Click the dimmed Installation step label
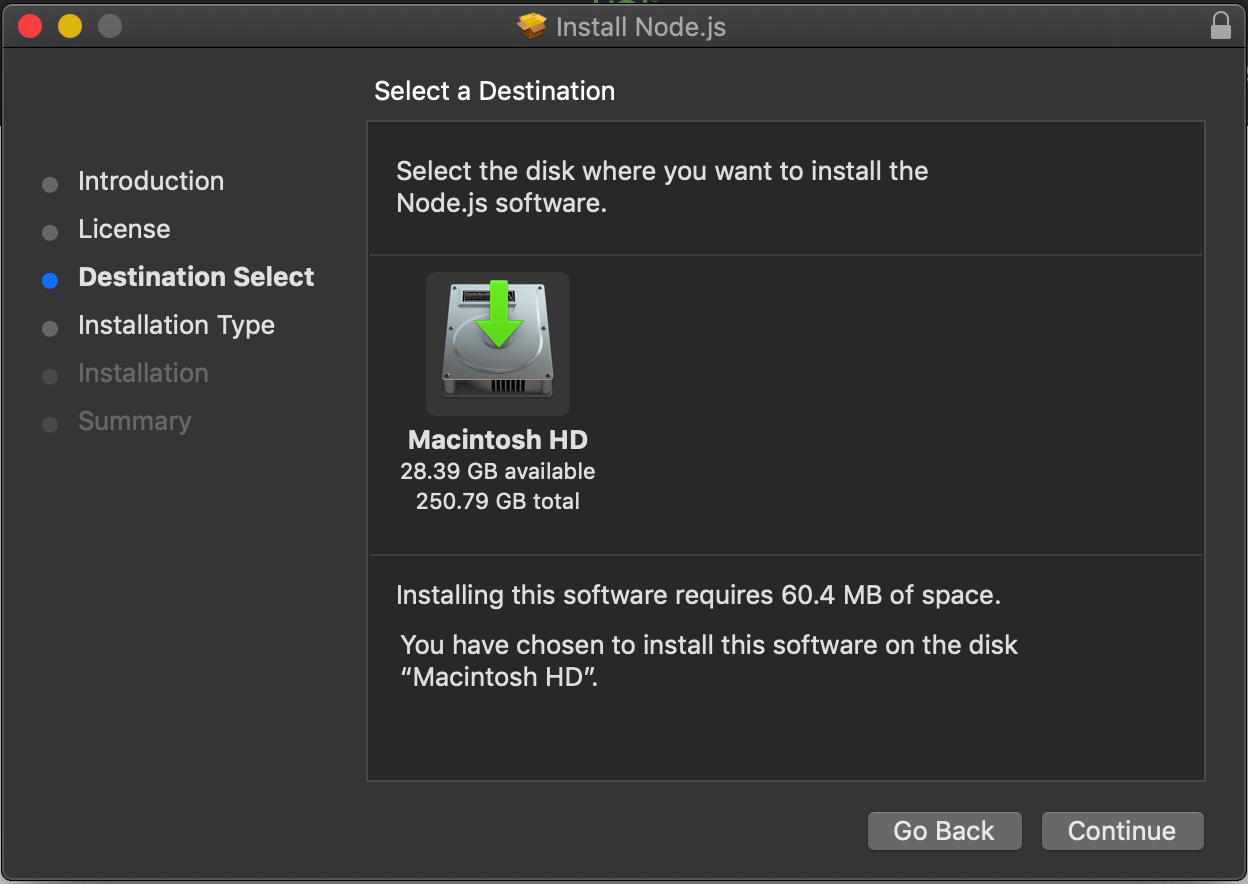Image resolution: width=1248 pixels, height=884 pixels. tap(143, 373)
